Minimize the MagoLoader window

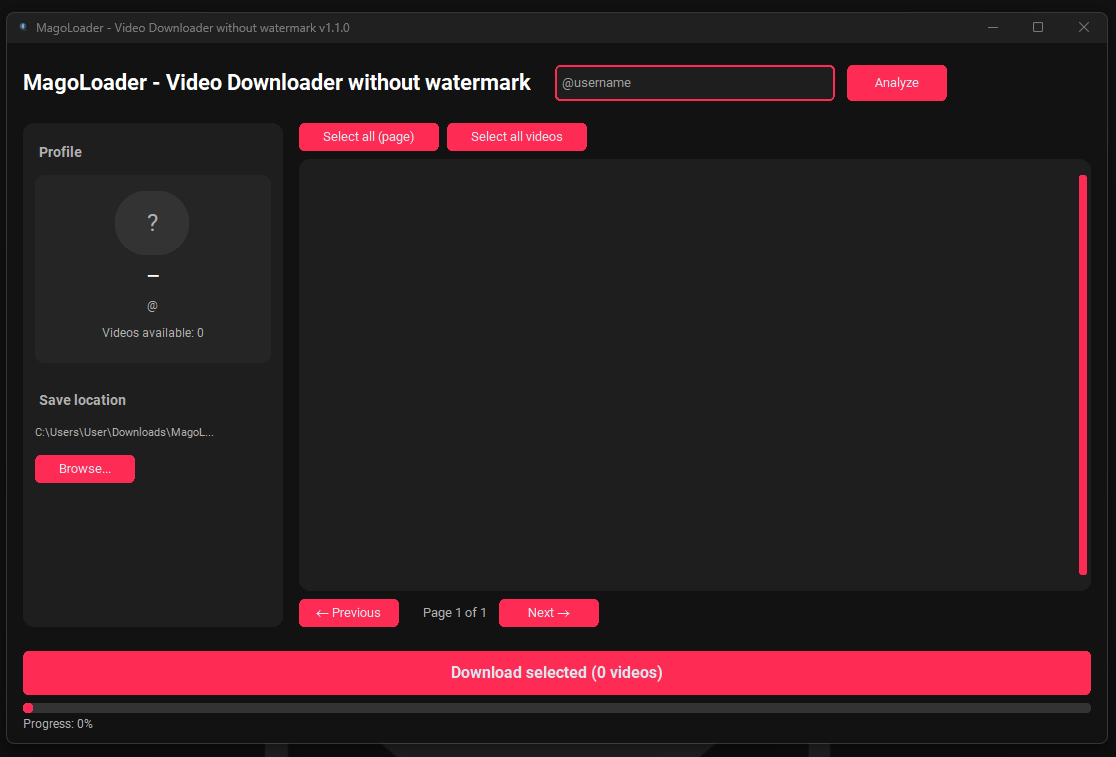(x=992, y=27)
